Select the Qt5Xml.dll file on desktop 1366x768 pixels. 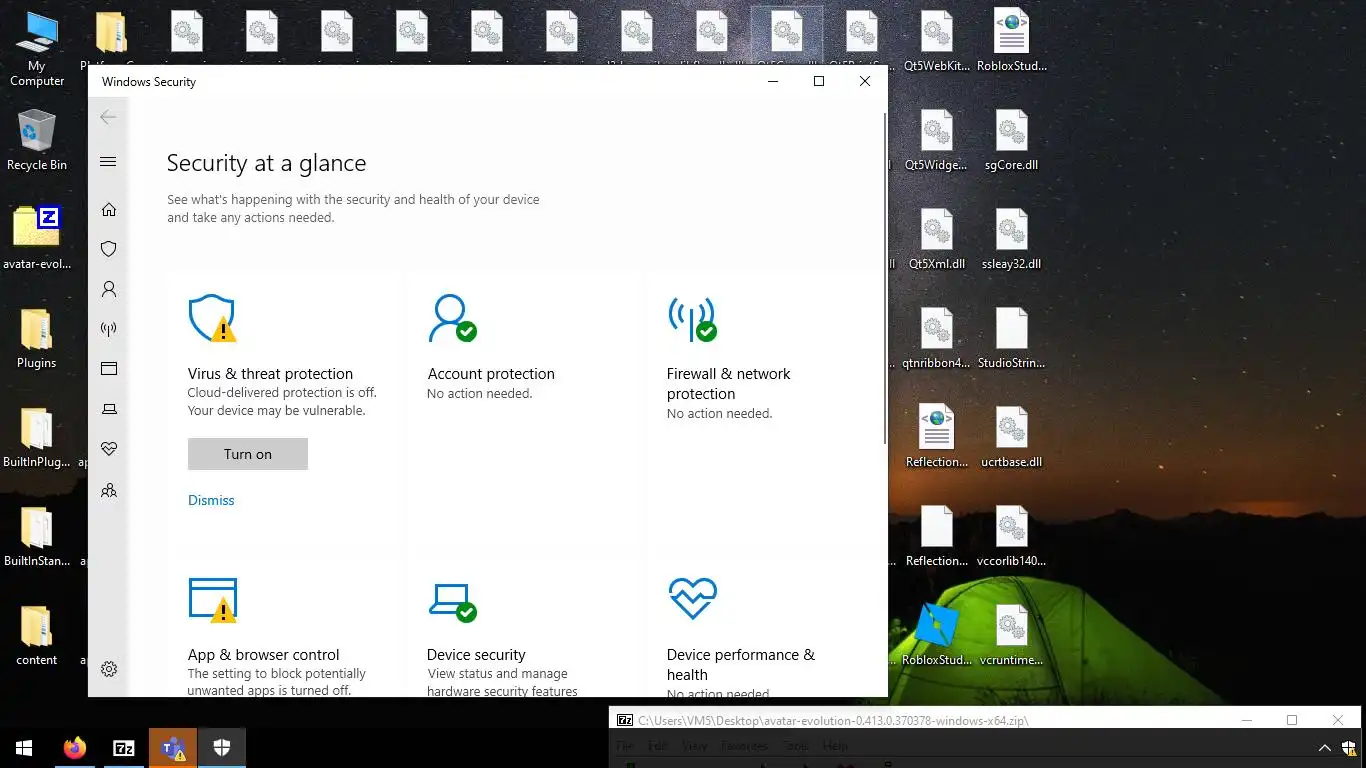pos(937,239)
